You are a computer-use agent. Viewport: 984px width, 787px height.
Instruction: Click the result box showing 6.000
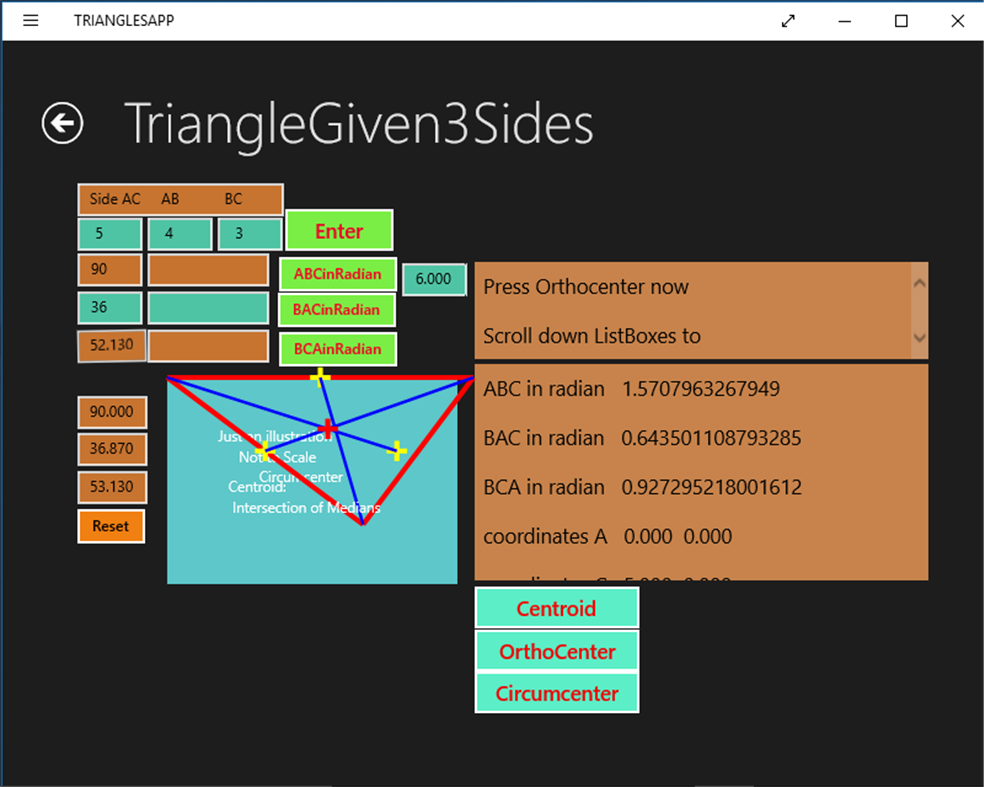[434, 279]
